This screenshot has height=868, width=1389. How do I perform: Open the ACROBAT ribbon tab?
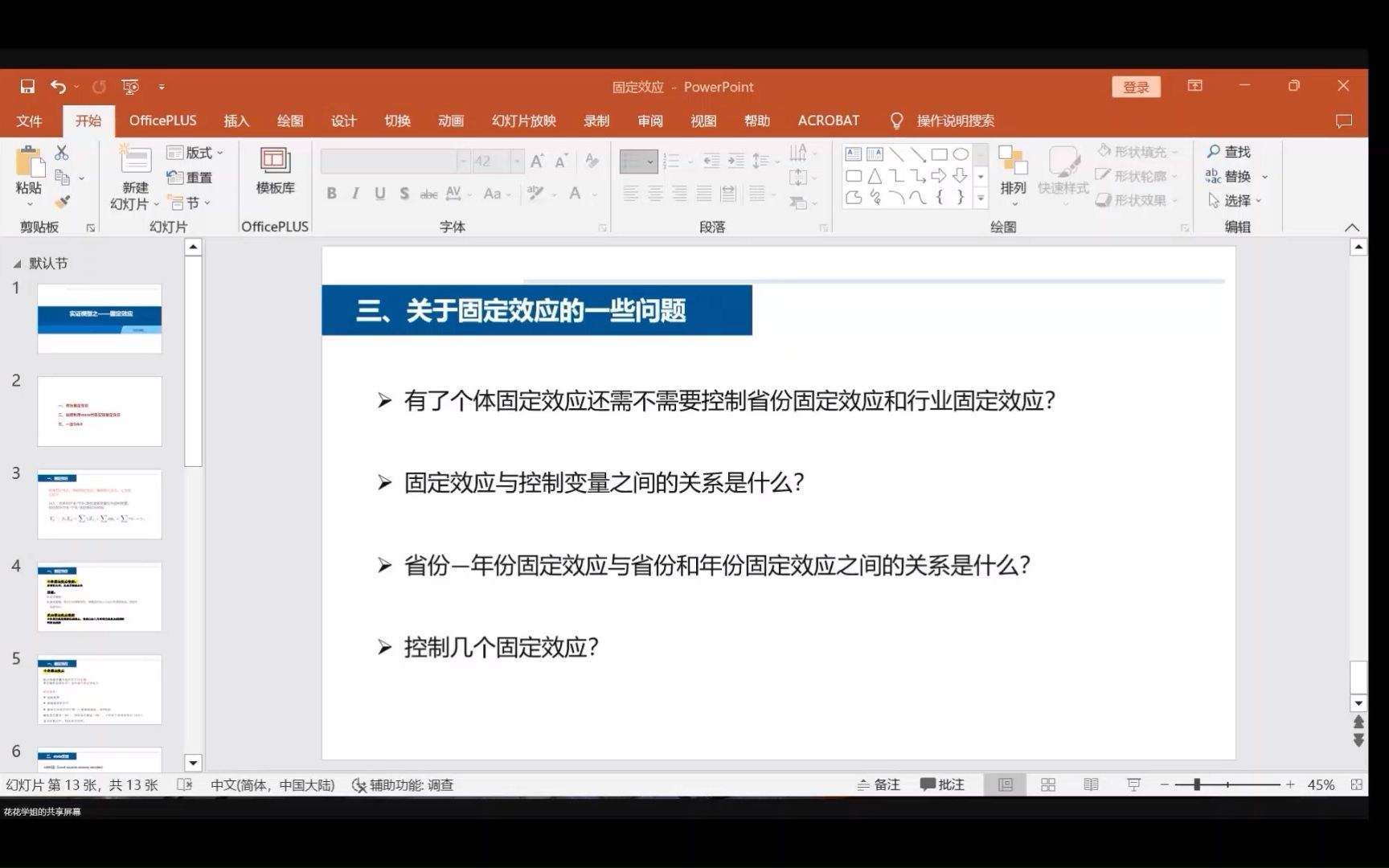829,120
